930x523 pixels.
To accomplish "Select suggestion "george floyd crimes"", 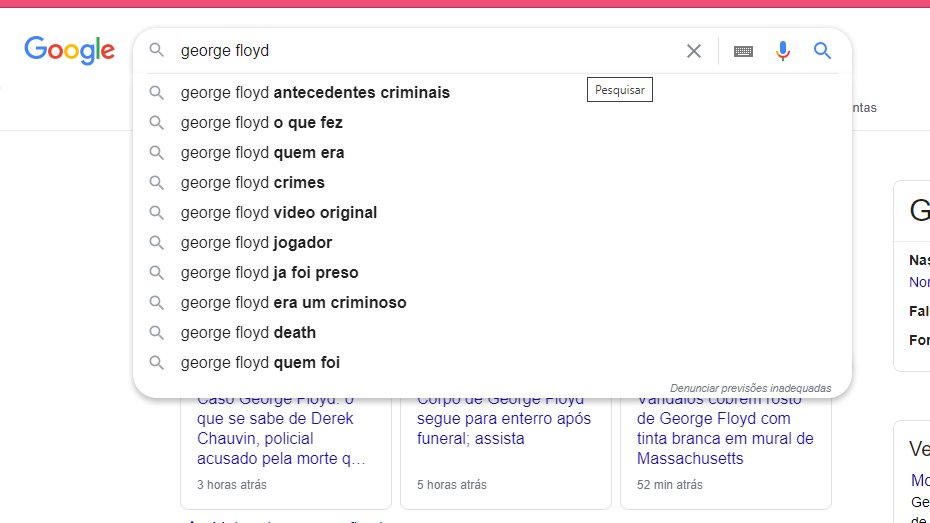I will [x=492, y=183].
